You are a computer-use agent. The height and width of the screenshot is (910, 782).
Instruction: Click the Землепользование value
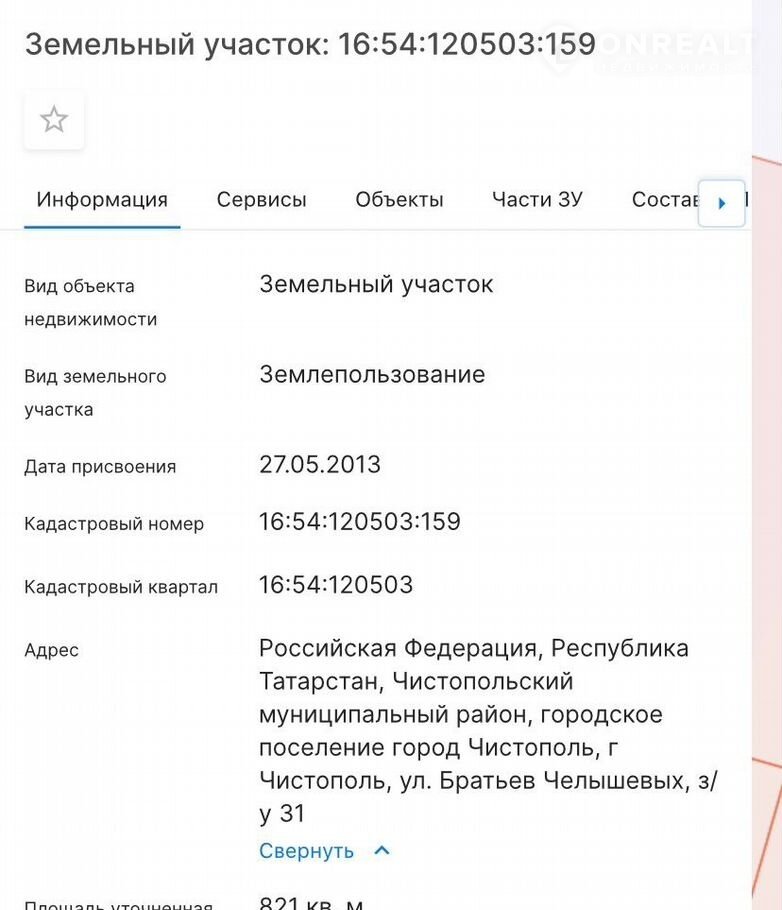(372, 375)
